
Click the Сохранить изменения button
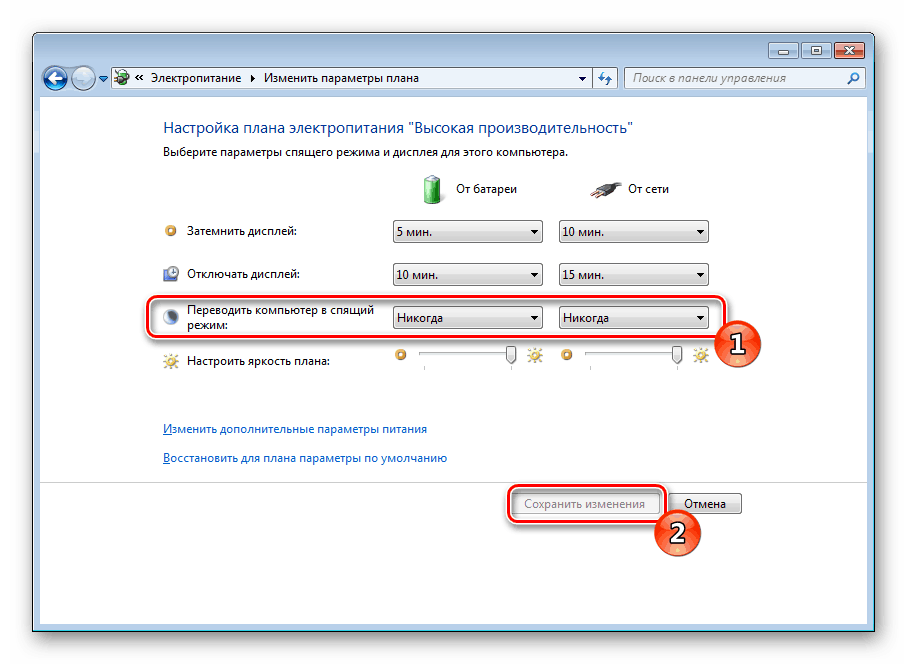click(584, 504)
